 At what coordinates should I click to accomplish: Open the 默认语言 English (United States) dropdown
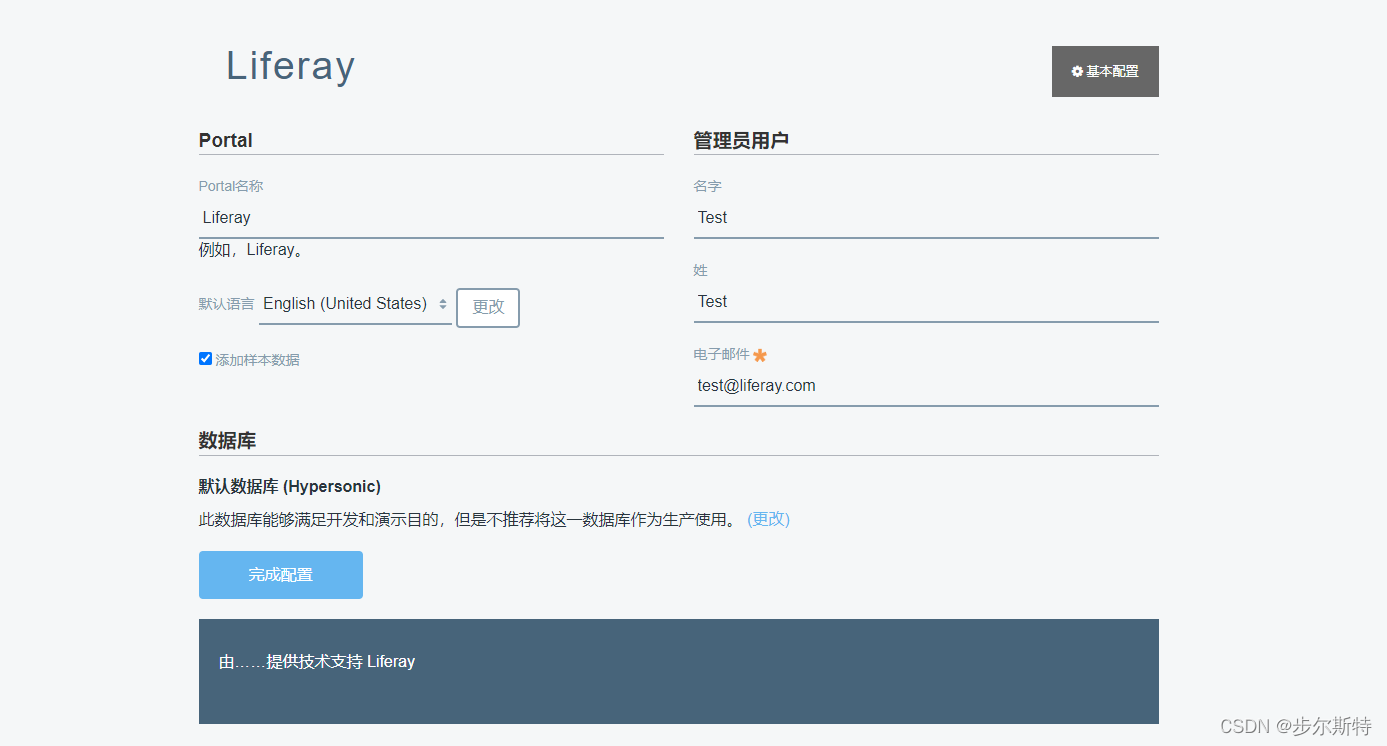coord(355,304)
